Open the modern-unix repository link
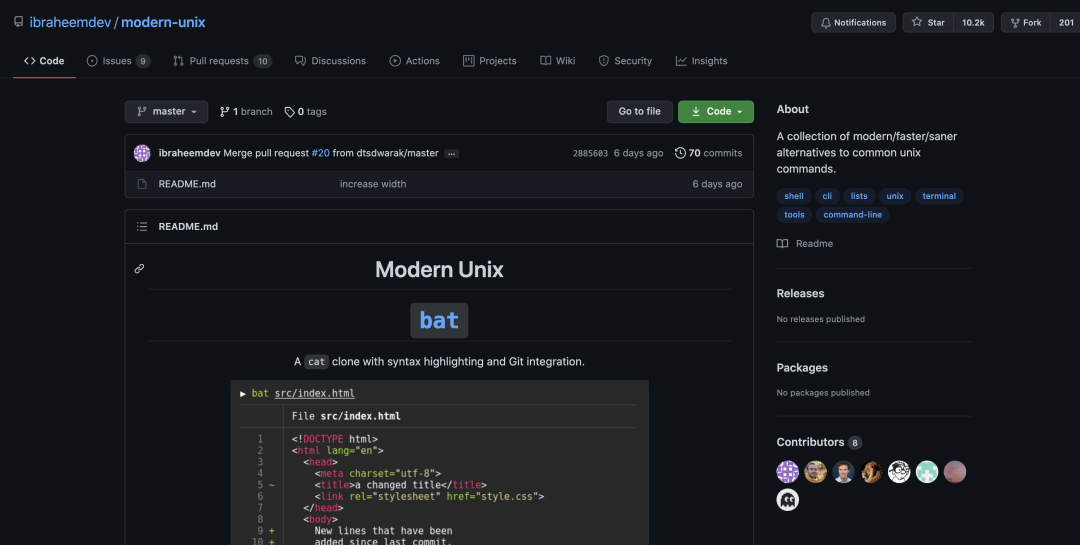Screen dimensions: 1080x545 pos(163,22)
